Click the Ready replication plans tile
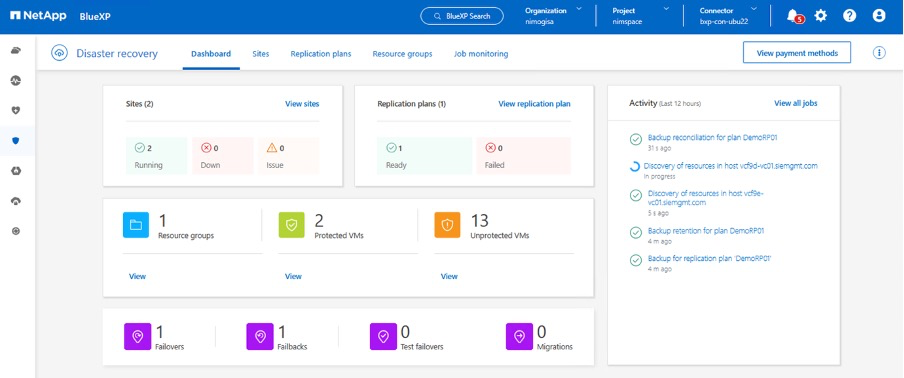Screen dimensions: 904x378 tap(424, 156)
